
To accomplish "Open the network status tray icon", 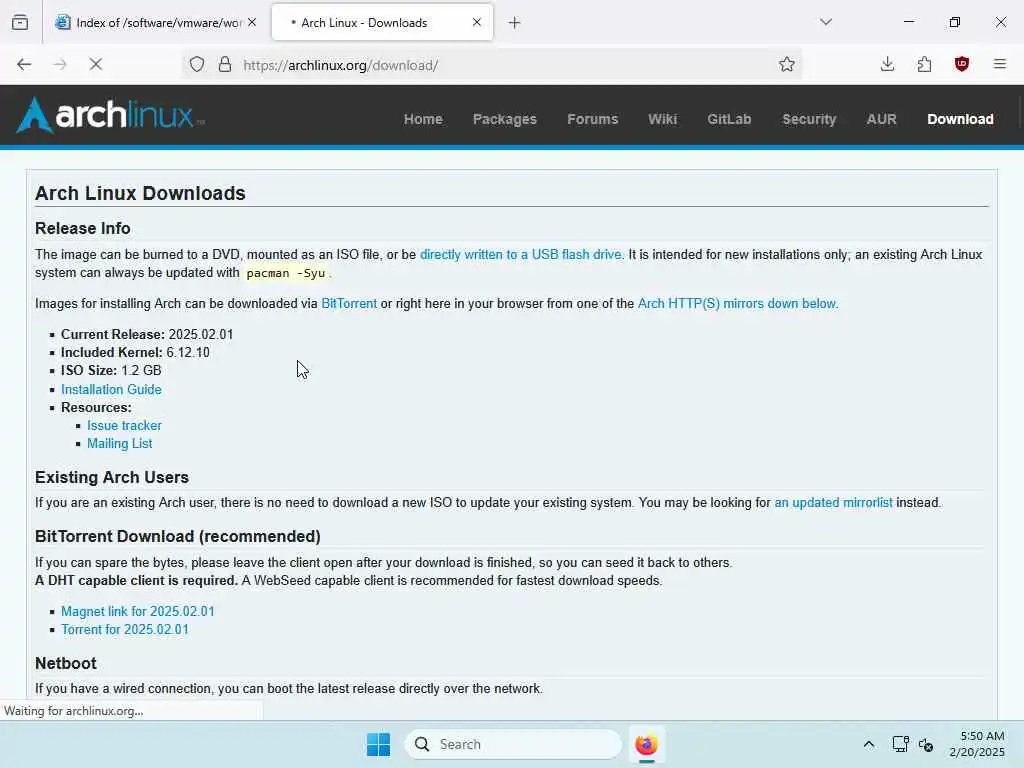I will [x=900, y=744].
